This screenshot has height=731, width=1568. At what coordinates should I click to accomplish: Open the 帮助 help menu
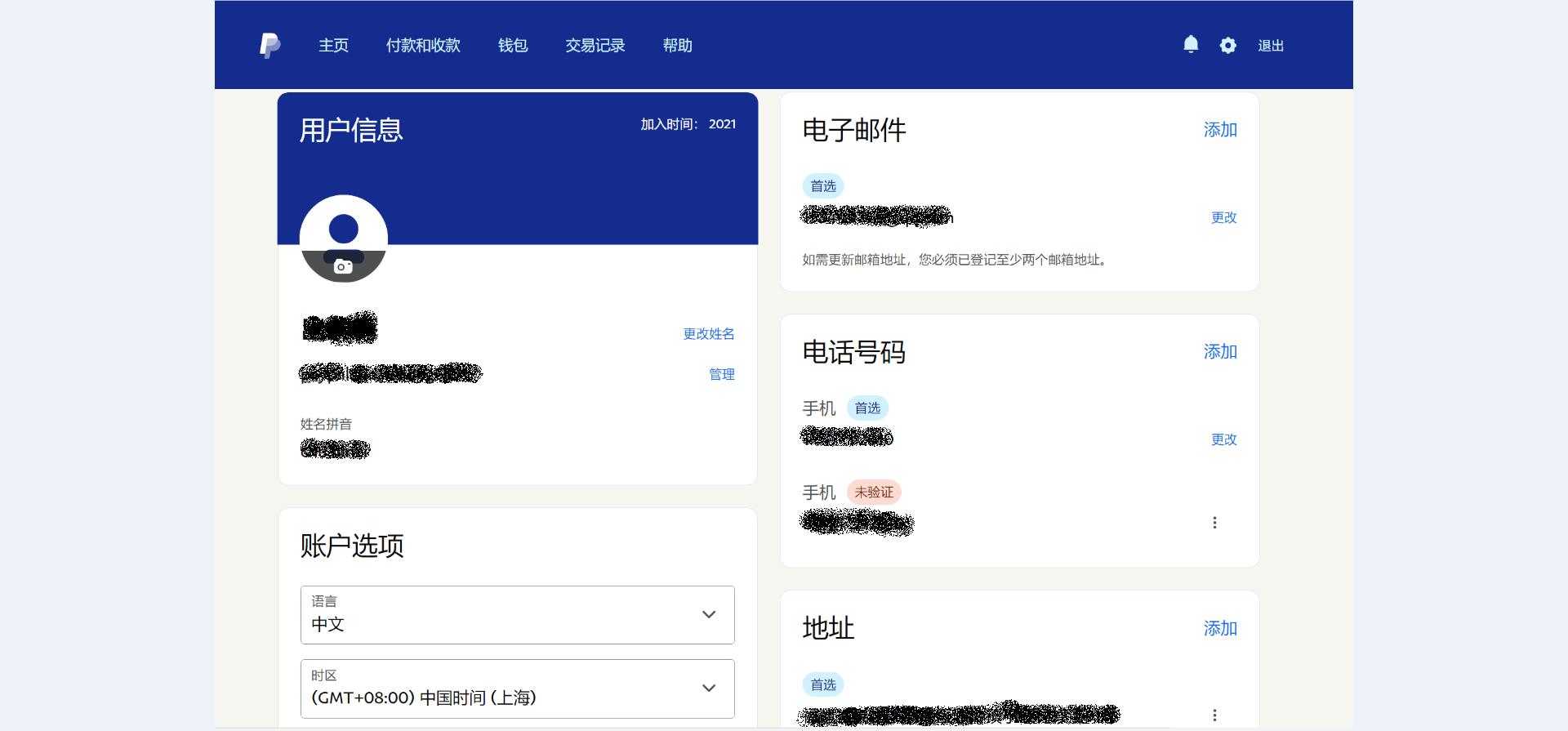[677, 46]
